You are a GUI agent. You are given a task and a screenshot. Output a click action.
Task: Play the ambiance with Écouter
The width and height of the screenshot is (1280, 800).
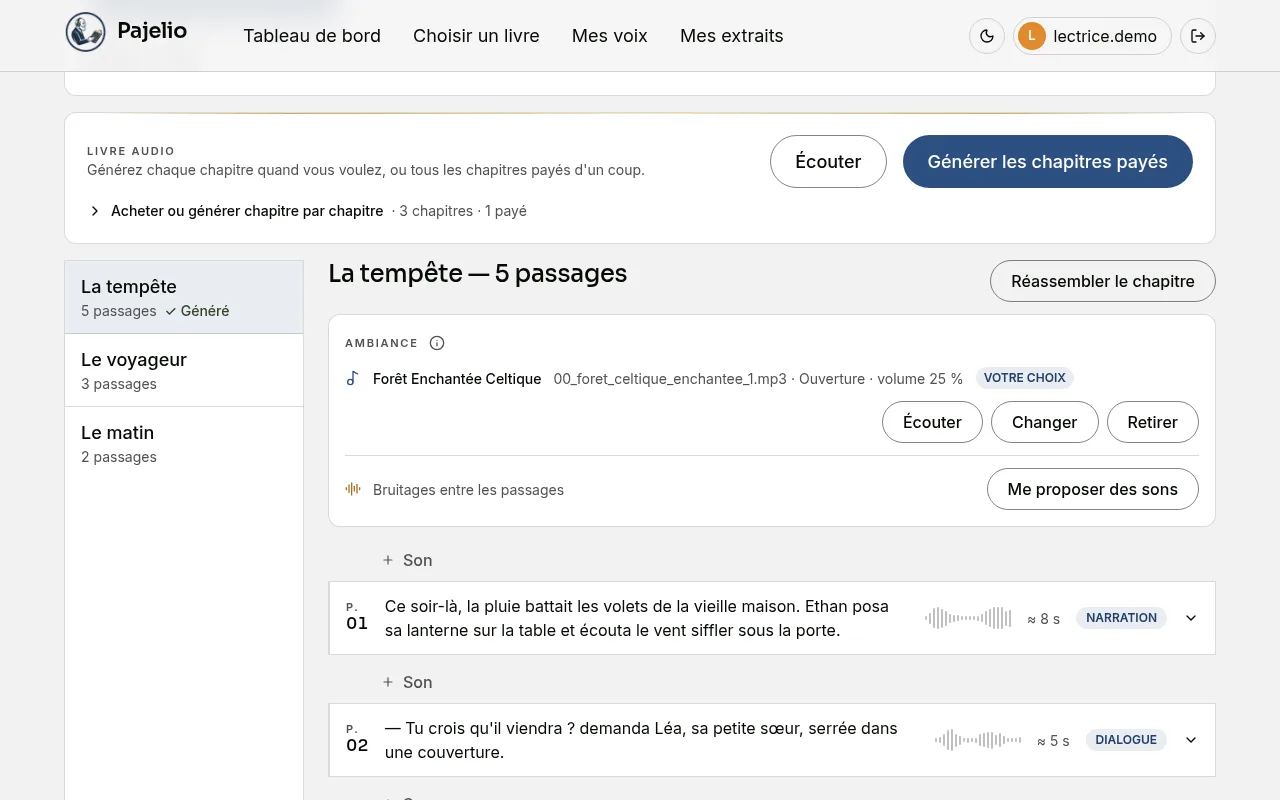[932, 422]
